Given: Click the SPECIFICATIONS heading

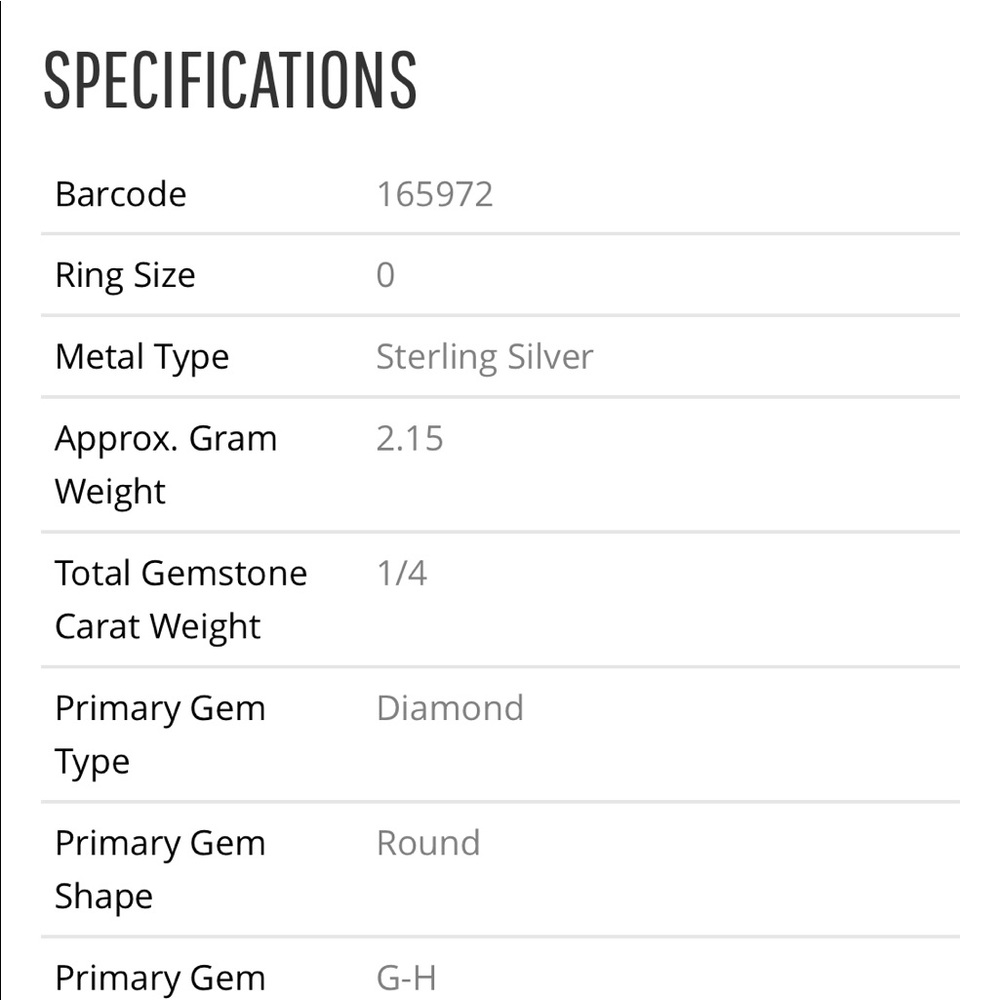Looking at the screenshot, I should (230, 80).
